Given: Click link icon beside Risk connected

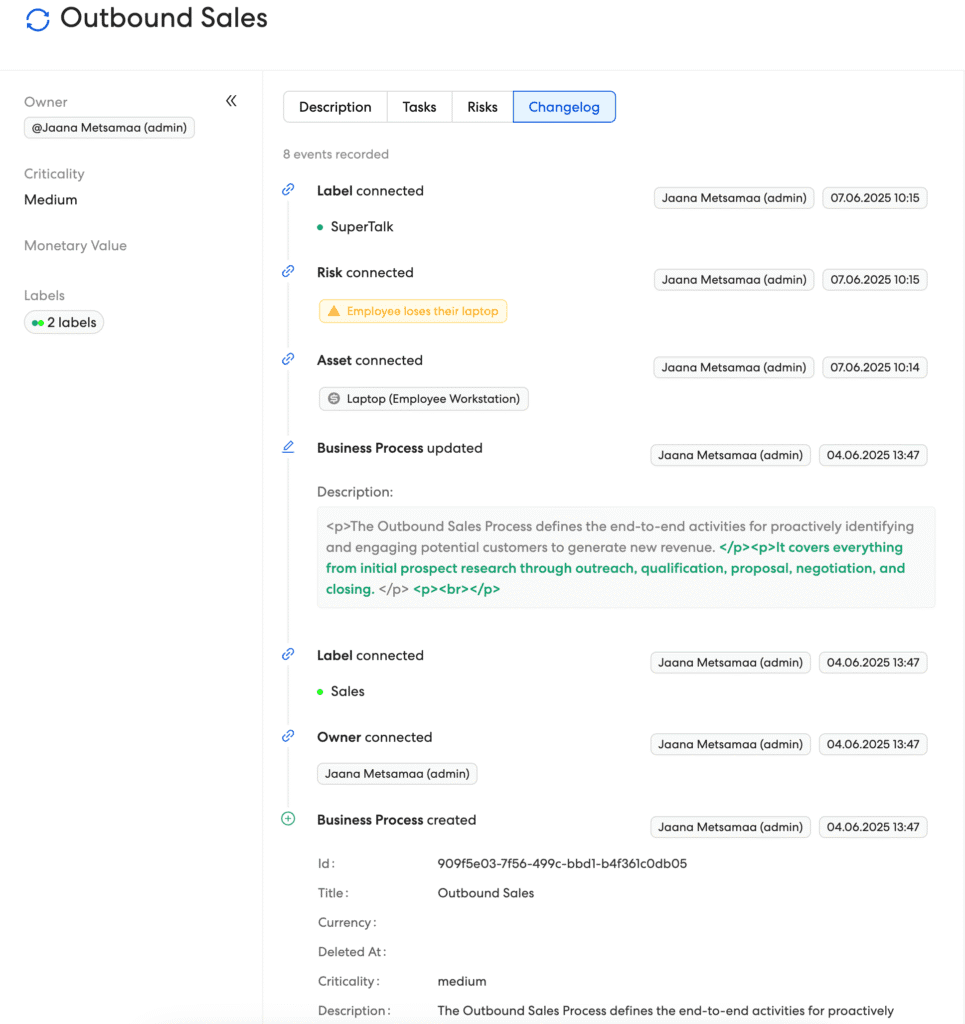Looking at the screenshot, I should click(x=288, y=271).
